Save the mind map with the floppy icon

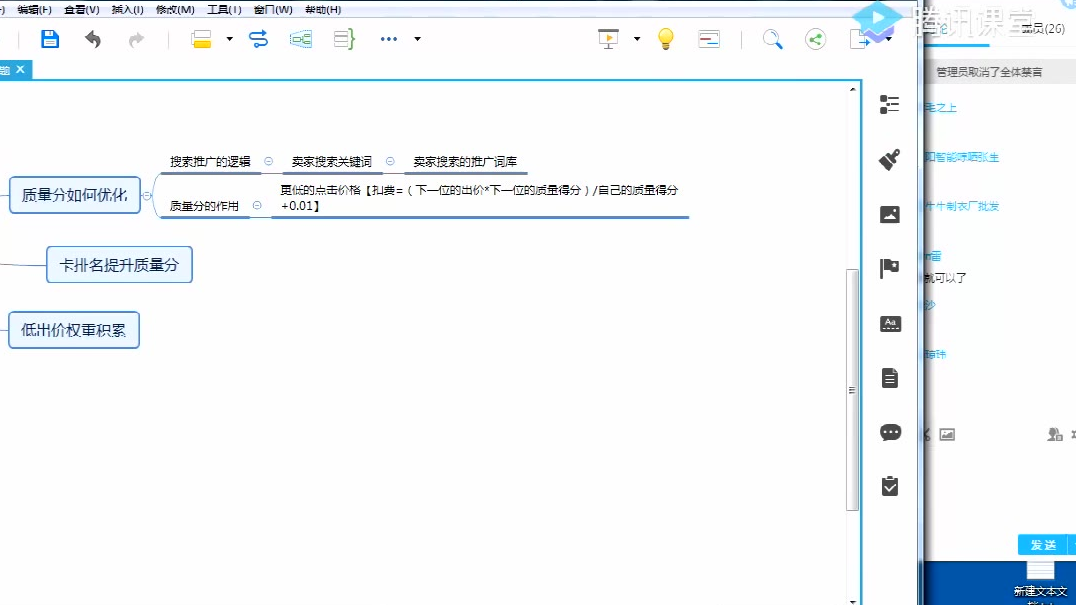[49, 39]
